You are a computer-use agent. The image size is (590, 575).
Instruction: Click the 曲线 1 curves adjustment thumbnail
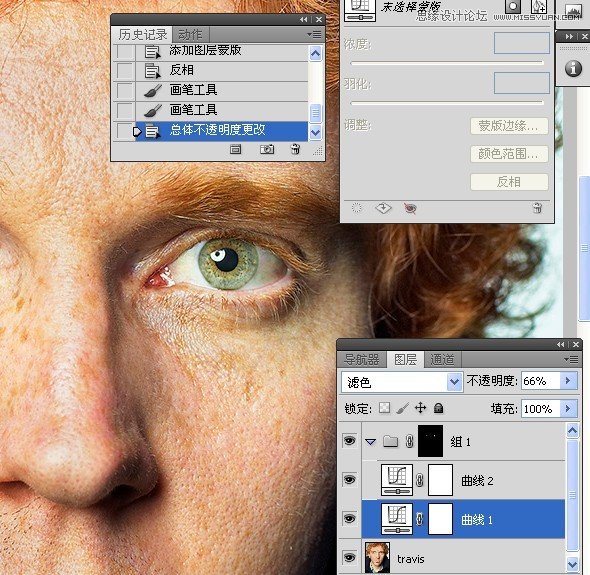(397, 519)
